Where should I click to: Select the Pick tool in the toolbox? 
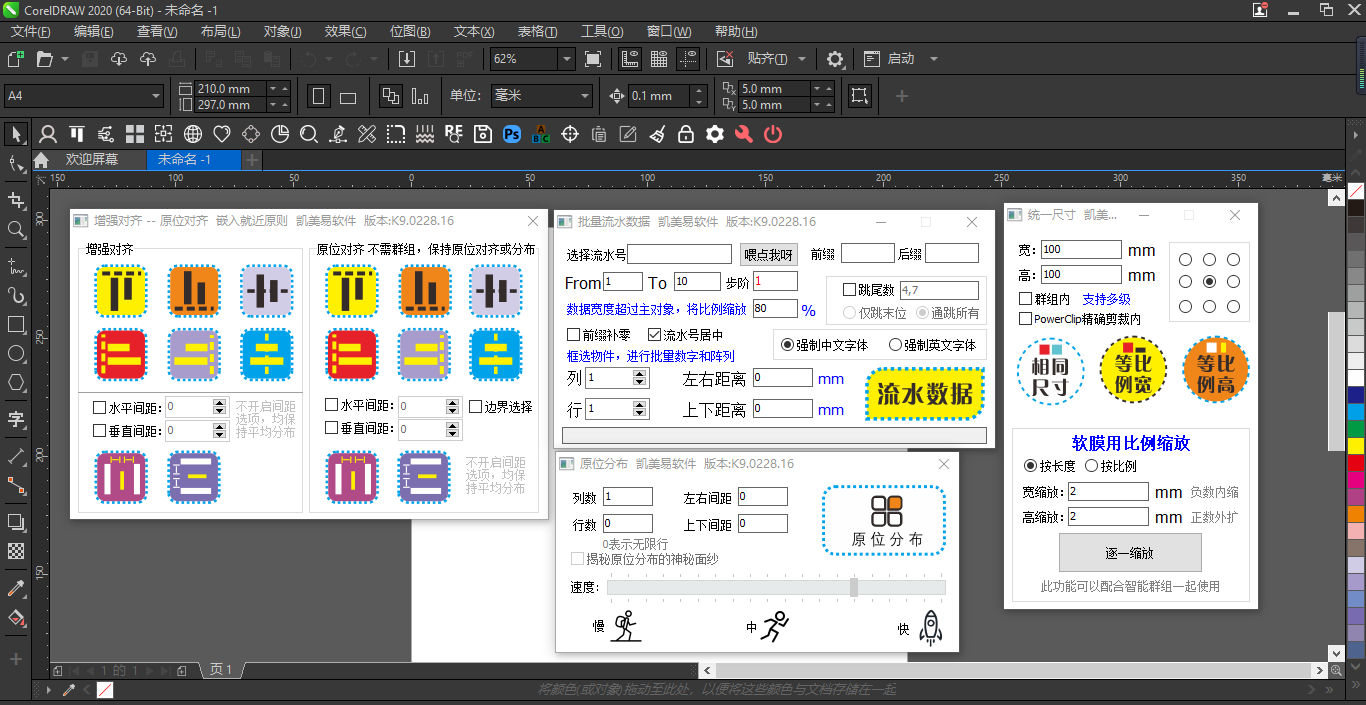tap(15, 135)
